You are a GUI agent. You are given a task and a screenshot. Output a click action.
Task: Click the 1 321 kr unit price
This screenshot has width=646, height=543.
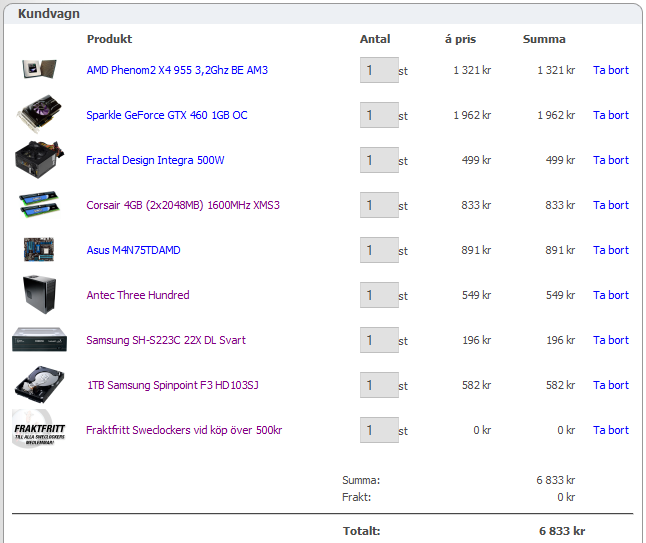coord(472,70)
